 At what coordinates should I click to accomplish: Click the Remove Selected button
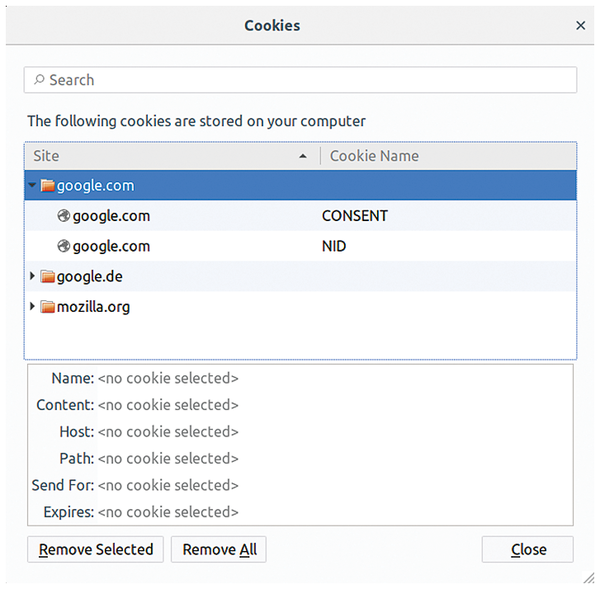coord(96,549)
